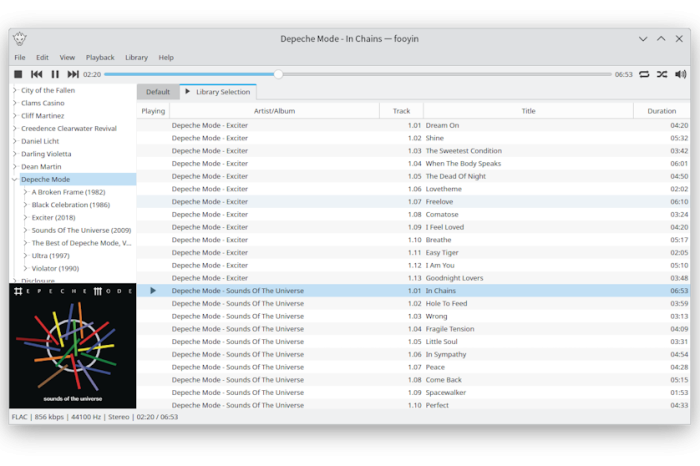Screen dimensions: 700x466
Task: Select the Dream On track
Action: tap(413, 125)
